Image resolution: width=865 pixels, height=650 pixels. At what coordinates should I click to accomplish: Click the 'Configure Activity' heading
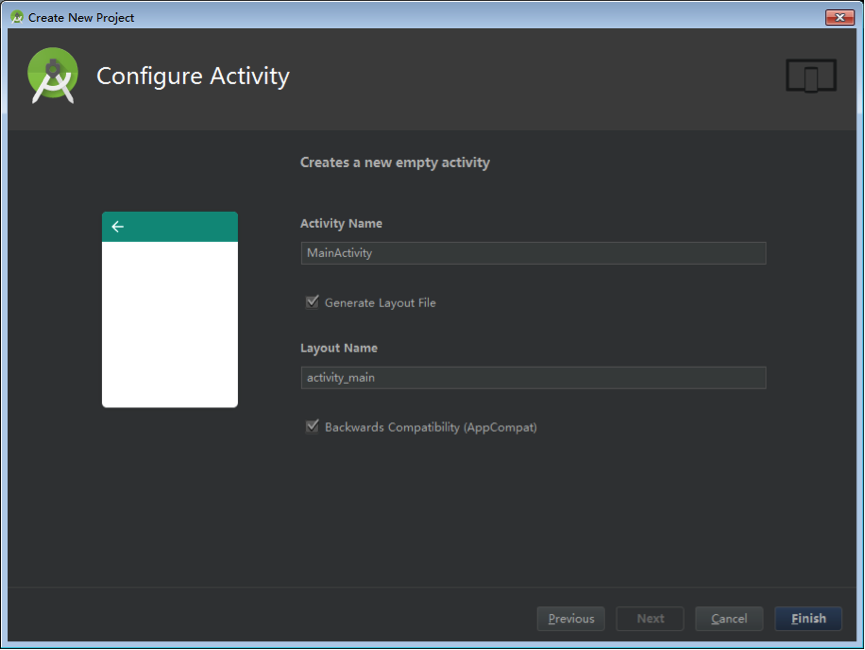click(x=193, y=76)
